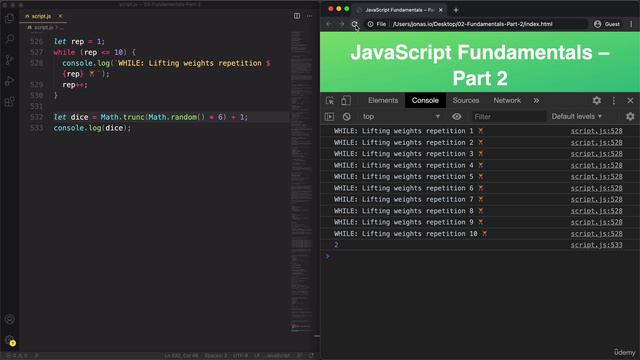
Task: Toggle the device toolbar in DevTools
Action: click(346, 100)
